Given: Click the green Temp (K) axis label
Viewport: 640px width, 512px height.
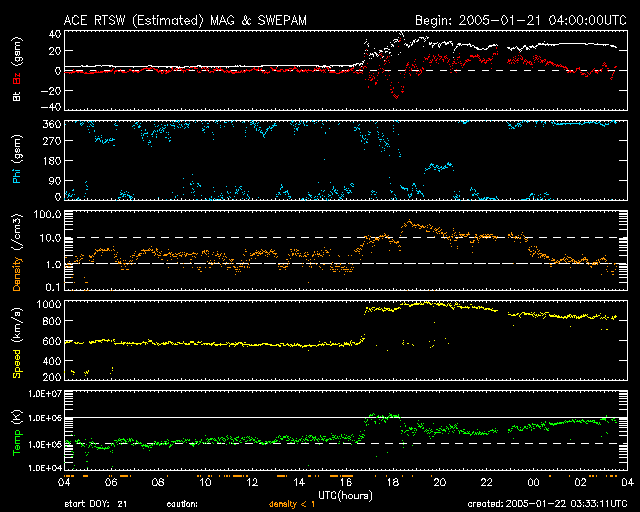Looking at the screenshot, I should [x=16, y=430].
